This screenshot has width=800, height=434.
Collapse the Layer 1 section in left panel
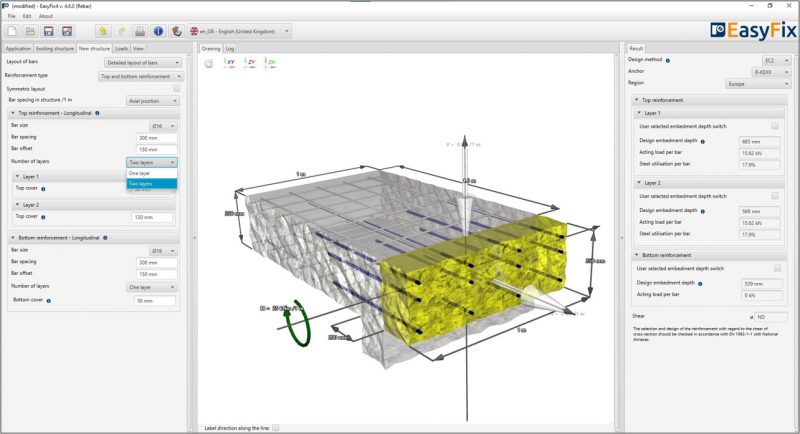17,176
